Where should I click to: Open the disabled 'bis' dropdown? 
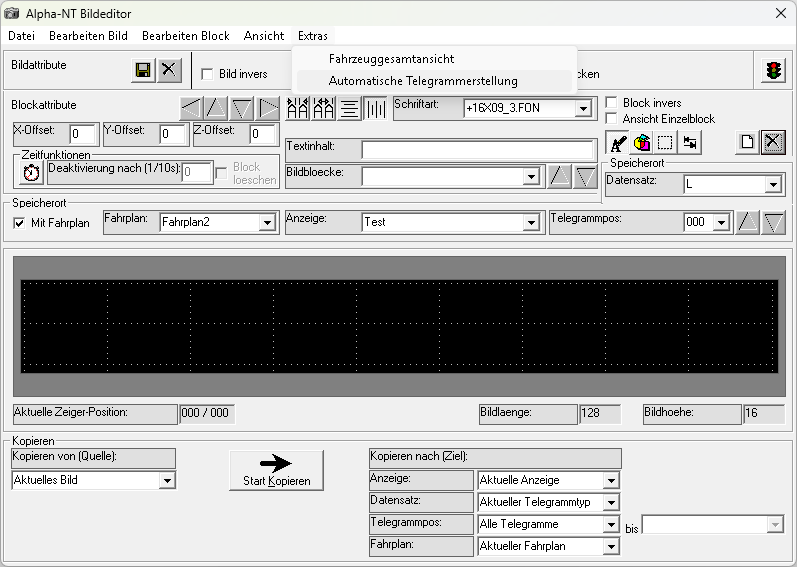[x=775, y=524]
